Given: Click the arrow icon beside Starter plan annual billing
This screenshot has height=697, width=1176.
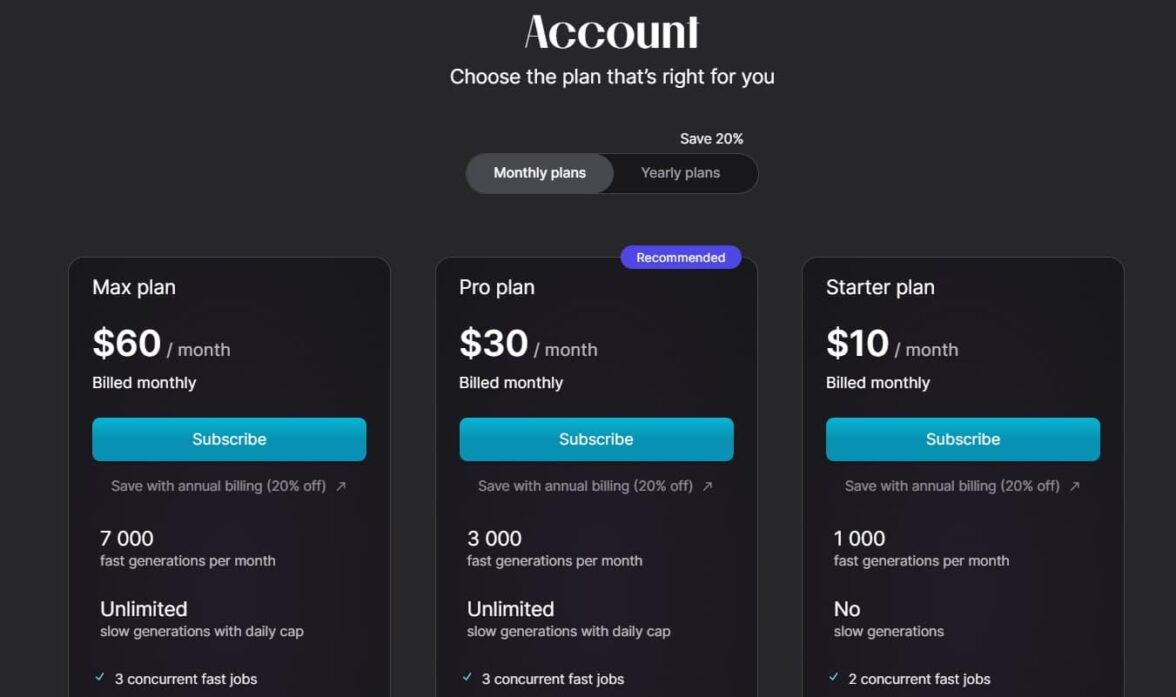Looking at the screenshot, I should click(x=1075, y=486).
